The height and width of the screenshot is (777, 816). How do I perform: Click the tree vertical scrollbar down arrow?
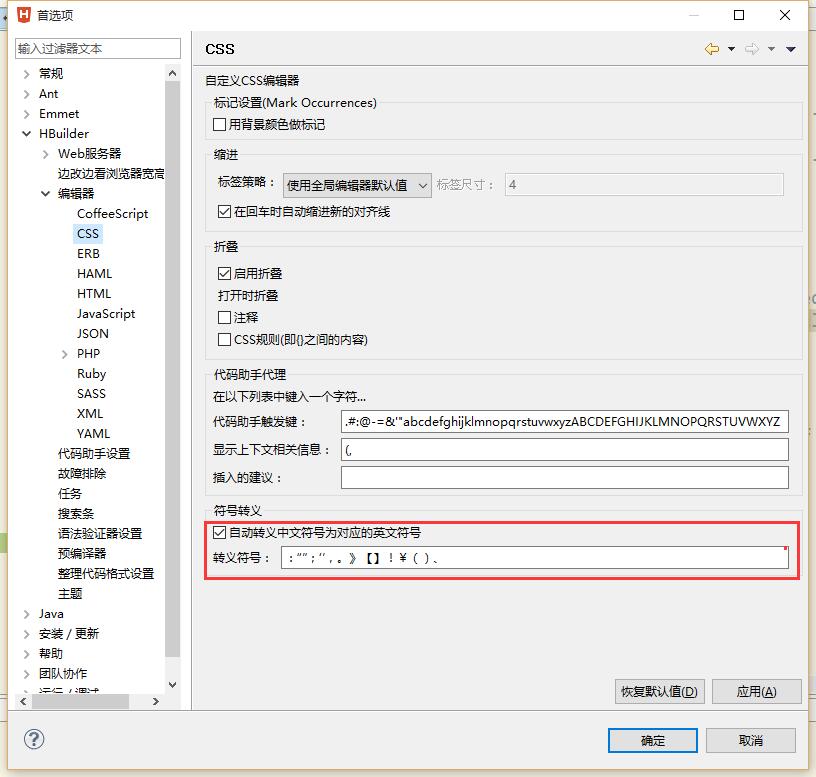172,684
